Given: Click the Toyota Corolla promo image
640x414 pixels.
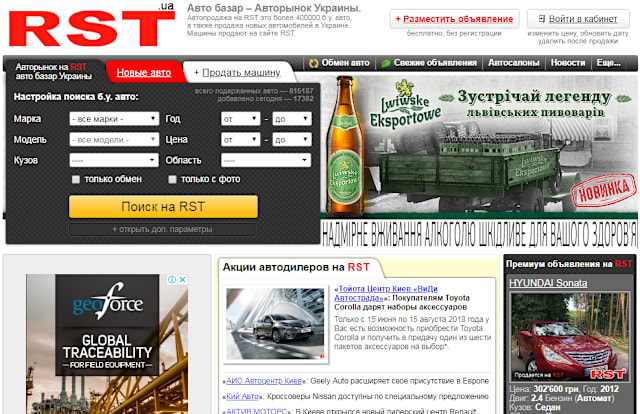Looking at the screenshot, I should (x=276, y=324).
